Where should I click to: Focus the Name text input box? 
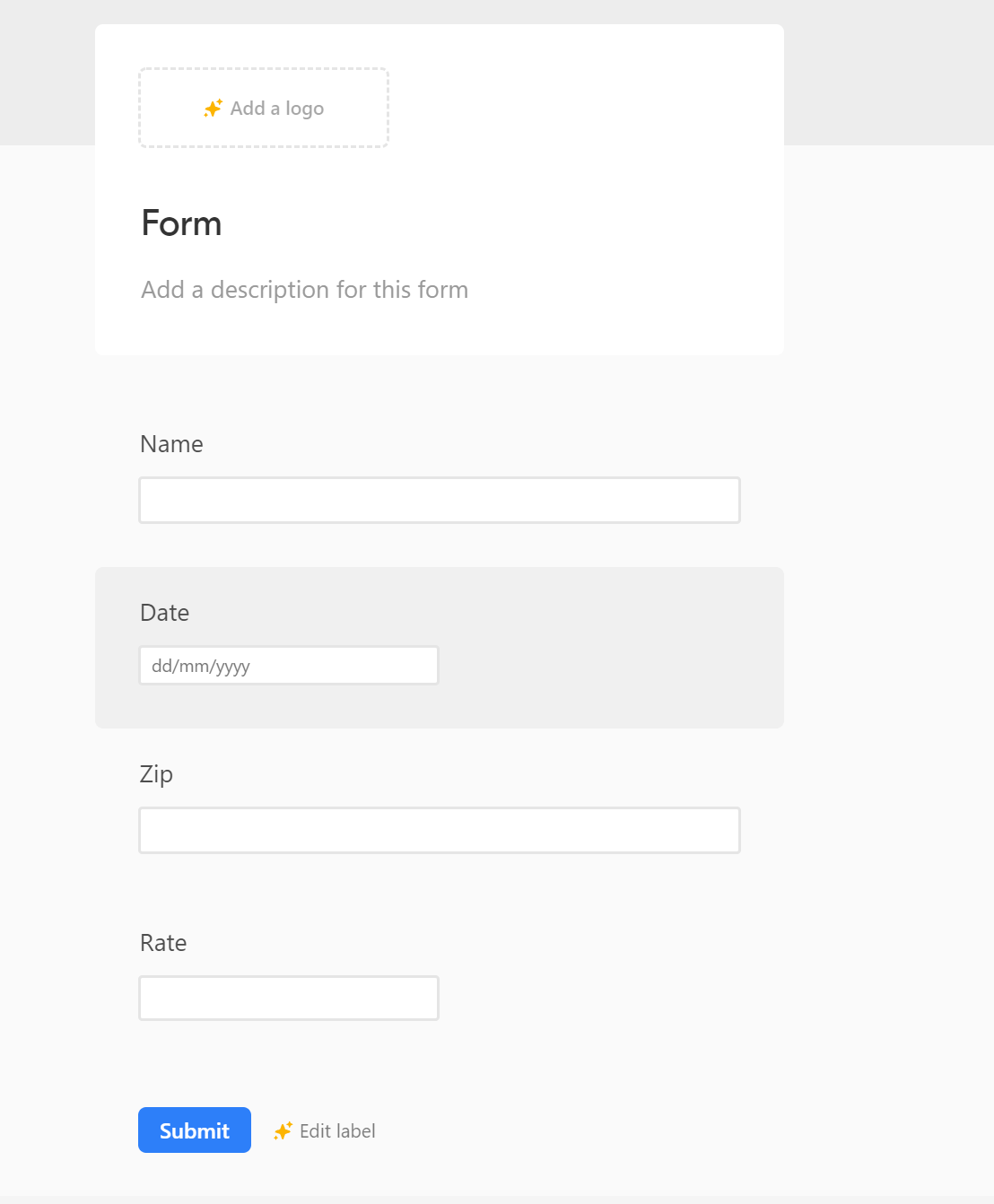[x=440, y=500]
